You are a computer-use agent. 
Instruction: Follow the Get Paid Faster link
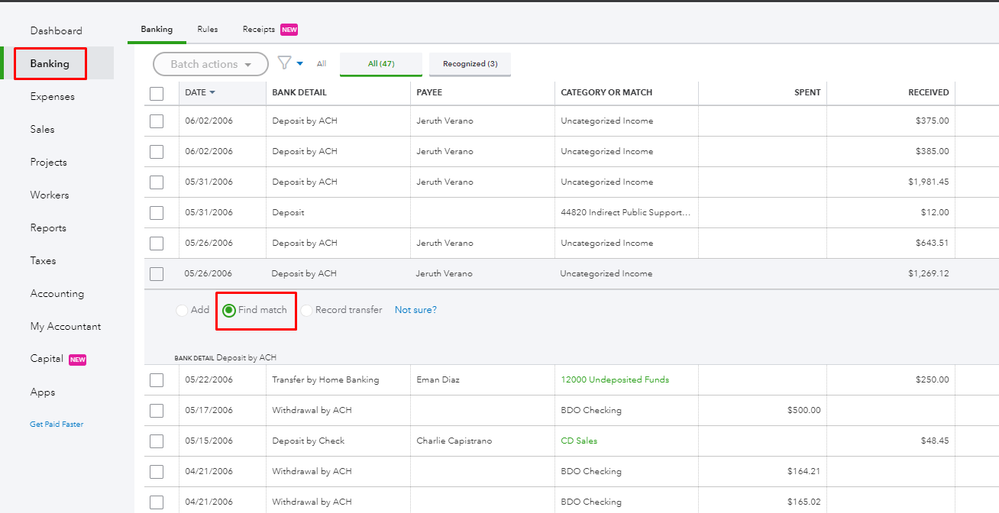tap(56, 424)
